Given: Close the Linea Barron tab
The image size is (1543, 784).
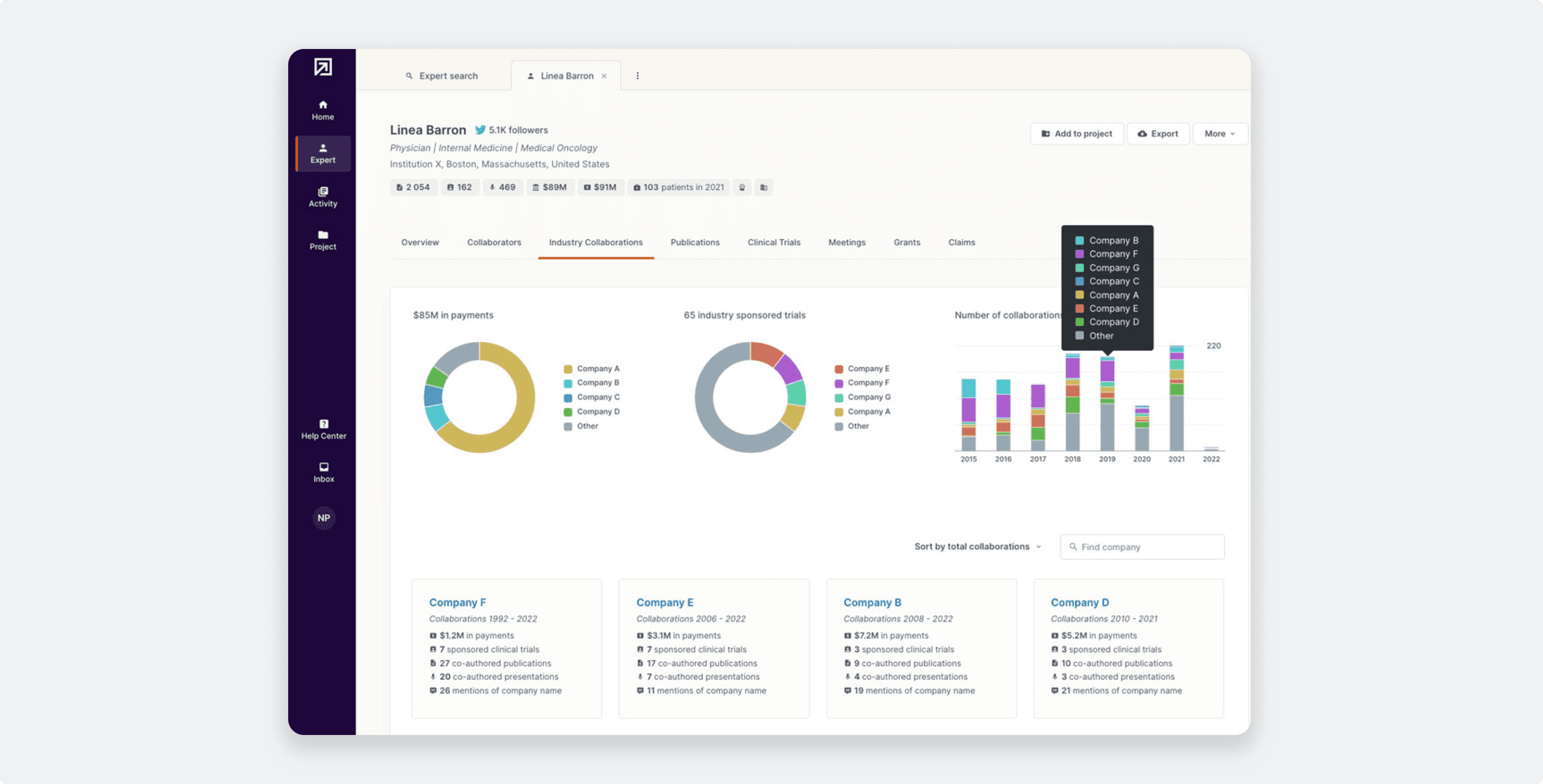Looking at the screenshot, I should (x=604, y=76).
